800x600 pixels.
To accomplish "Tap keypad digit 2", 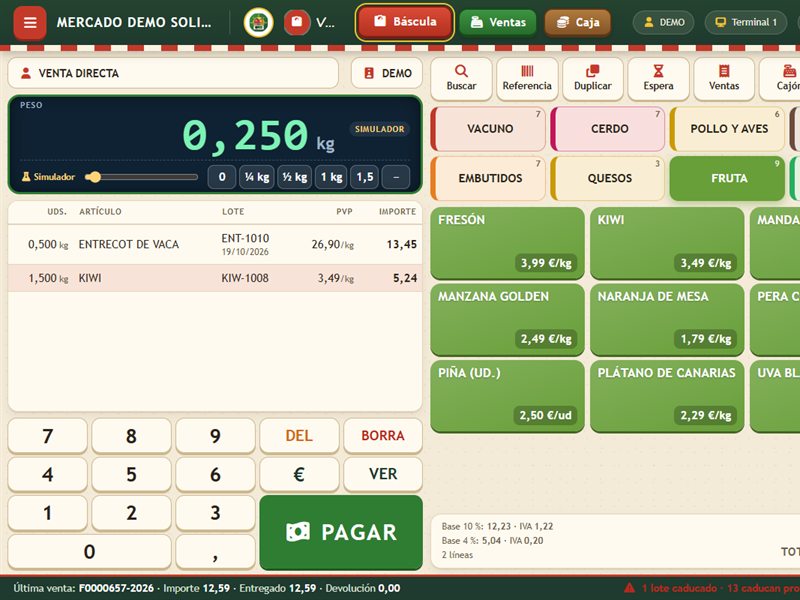I will pos(131,513).
